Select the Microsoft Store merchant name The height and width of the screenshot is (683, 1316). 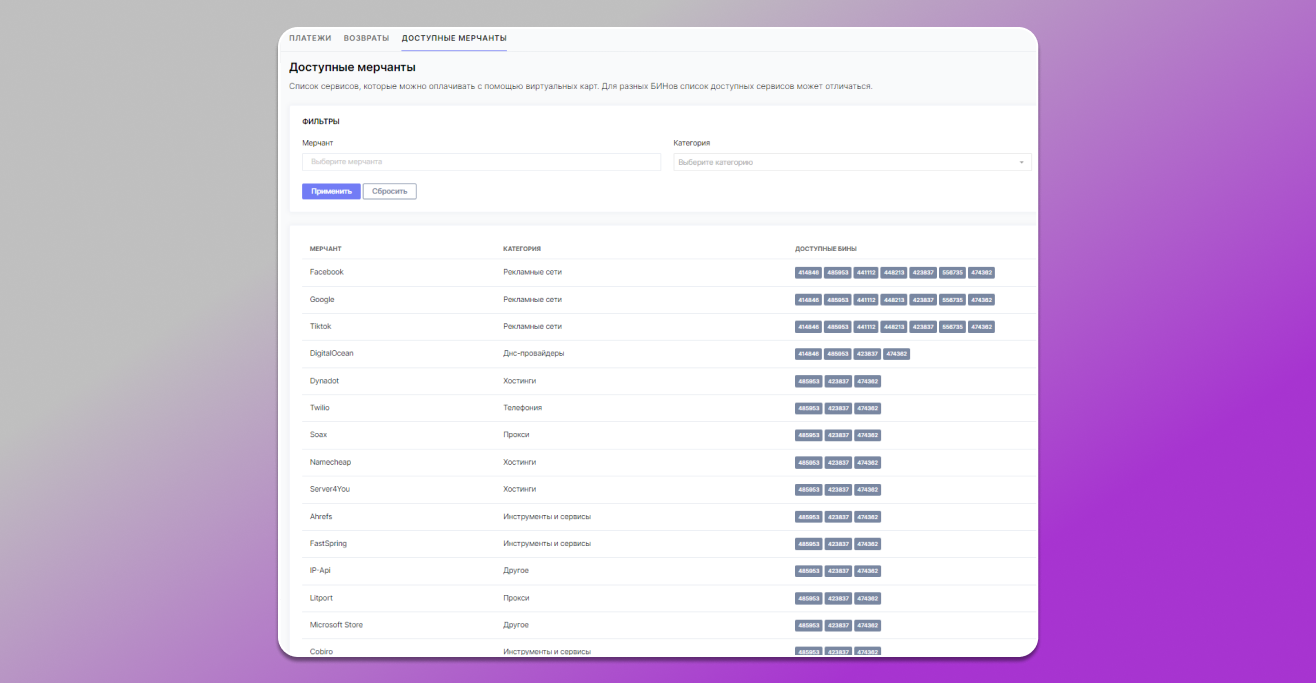coord(336,625)
